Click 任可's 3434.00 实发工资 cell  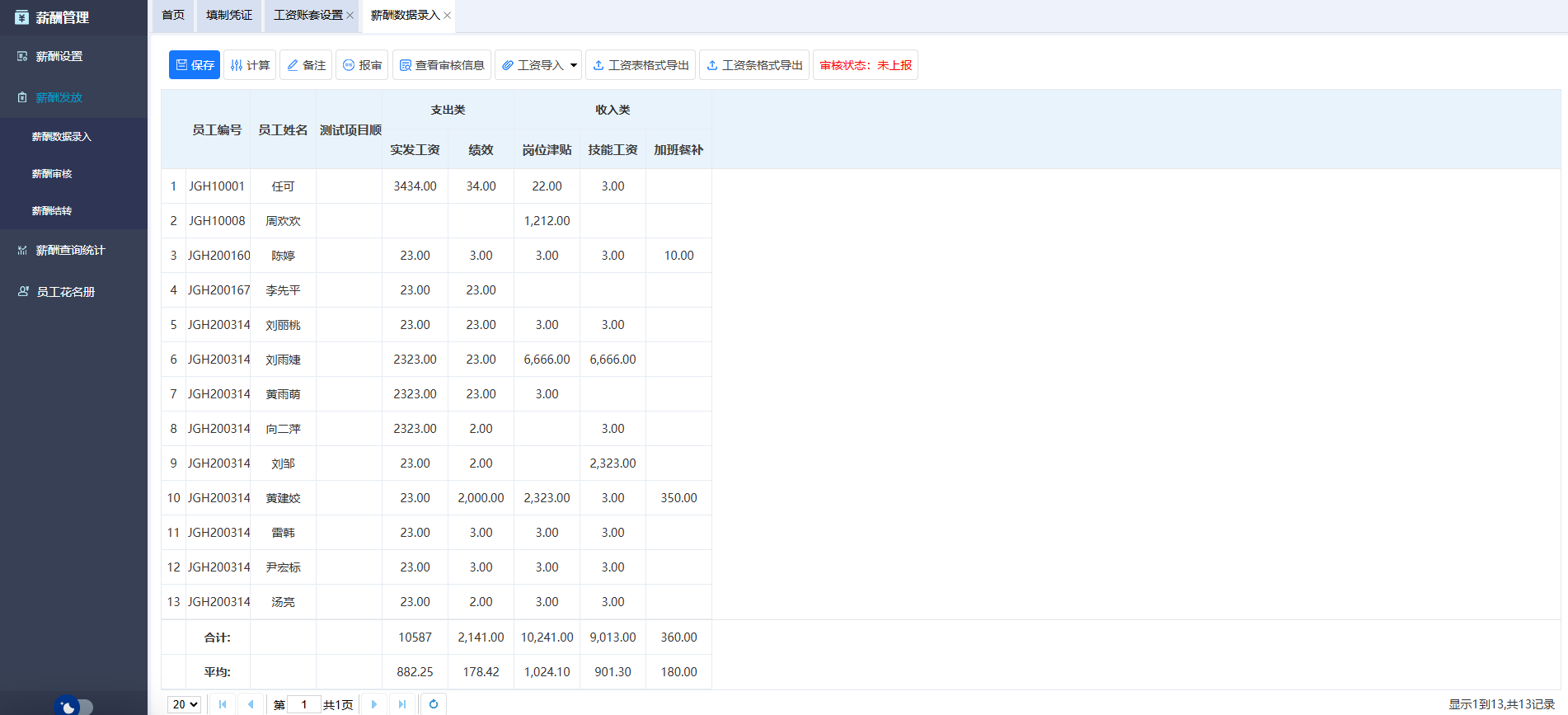[x=415, y=186]
